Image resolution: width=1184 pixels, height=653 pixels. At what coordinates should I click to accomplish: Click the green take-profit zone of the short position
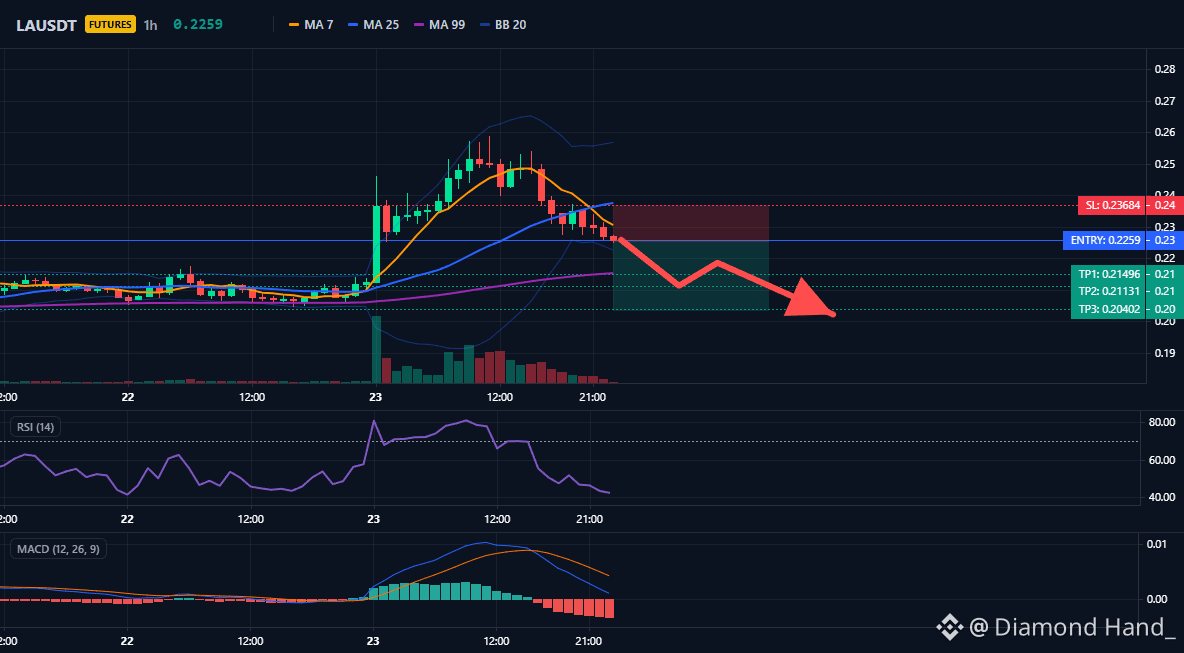pyautogui.click(x=691, y=275)
